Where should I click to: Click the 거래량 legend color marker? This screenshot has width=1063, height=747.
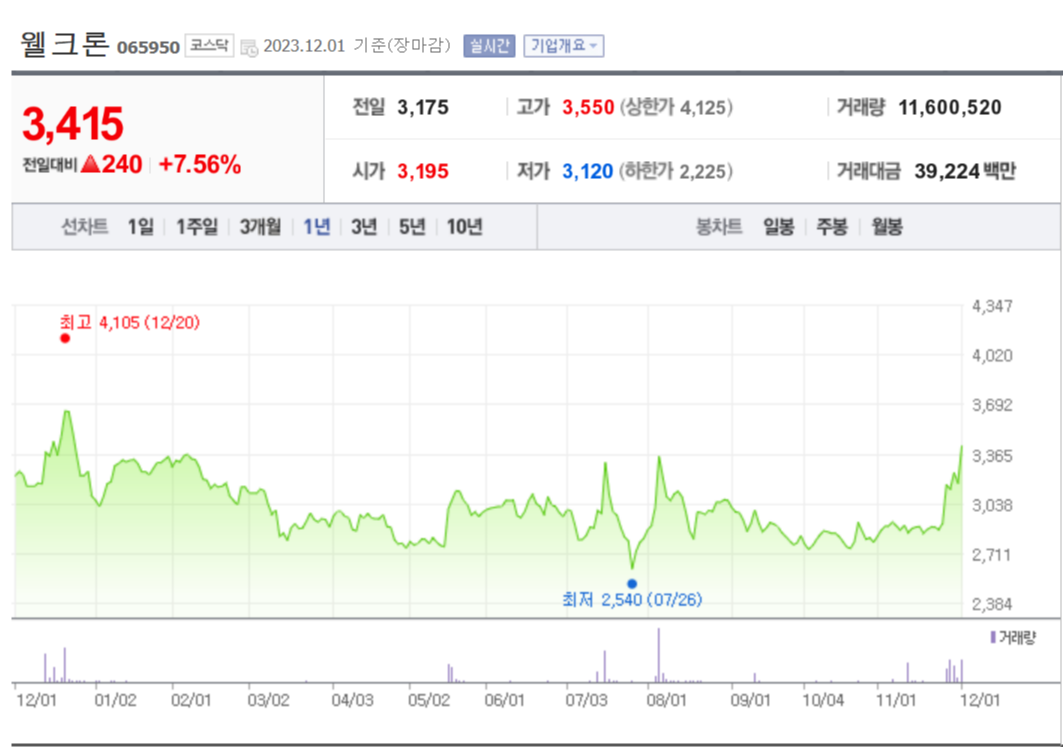pos(993,637)
